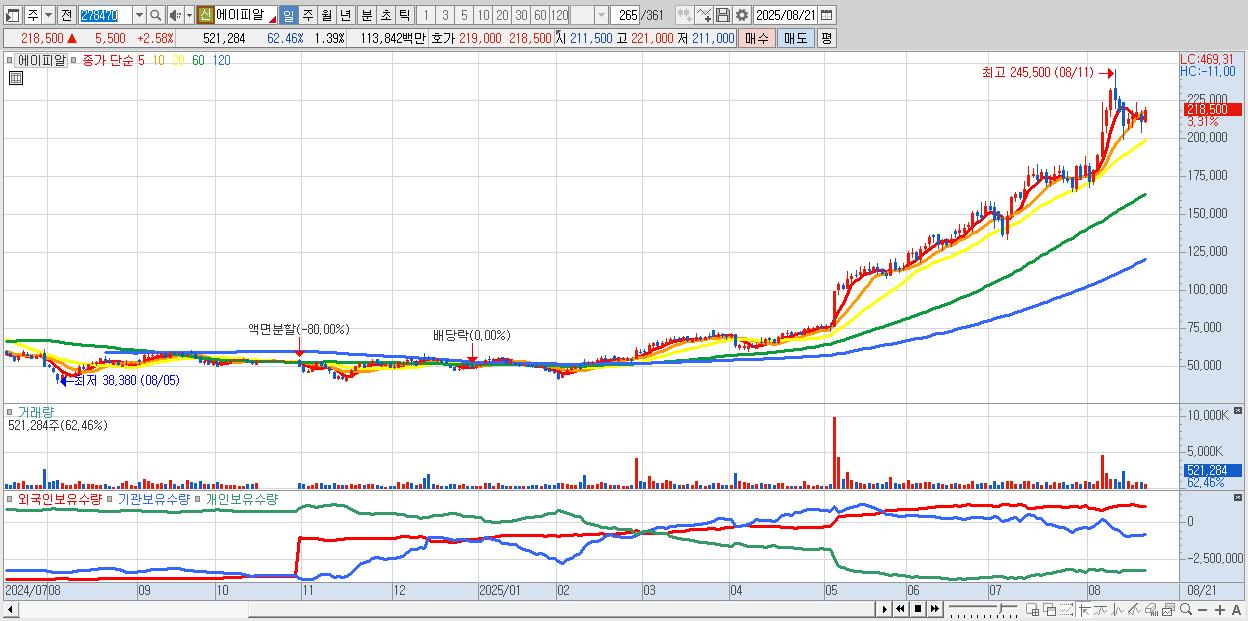The height and width of the screenshot is (621, 1248).
Task: Toggle the 전 button in top toolbar
Action: click(x=66, y=15)
